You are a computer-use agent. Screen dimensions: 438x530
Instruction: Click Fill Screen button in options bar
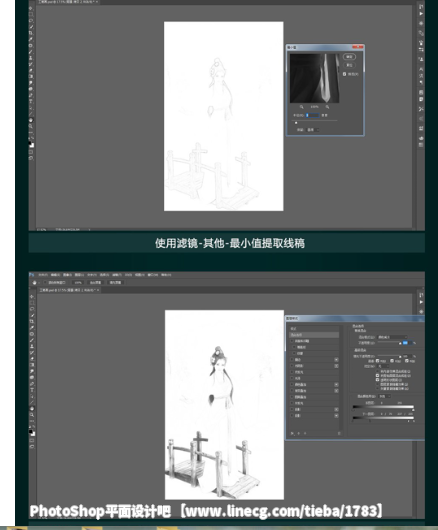(116, 283)
